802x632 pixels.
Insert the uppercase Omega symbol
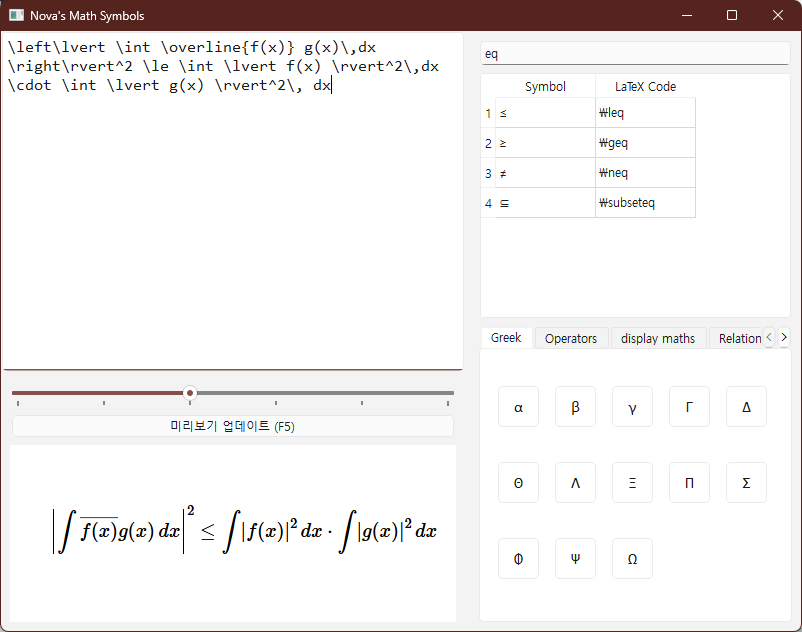click(632, 558)
